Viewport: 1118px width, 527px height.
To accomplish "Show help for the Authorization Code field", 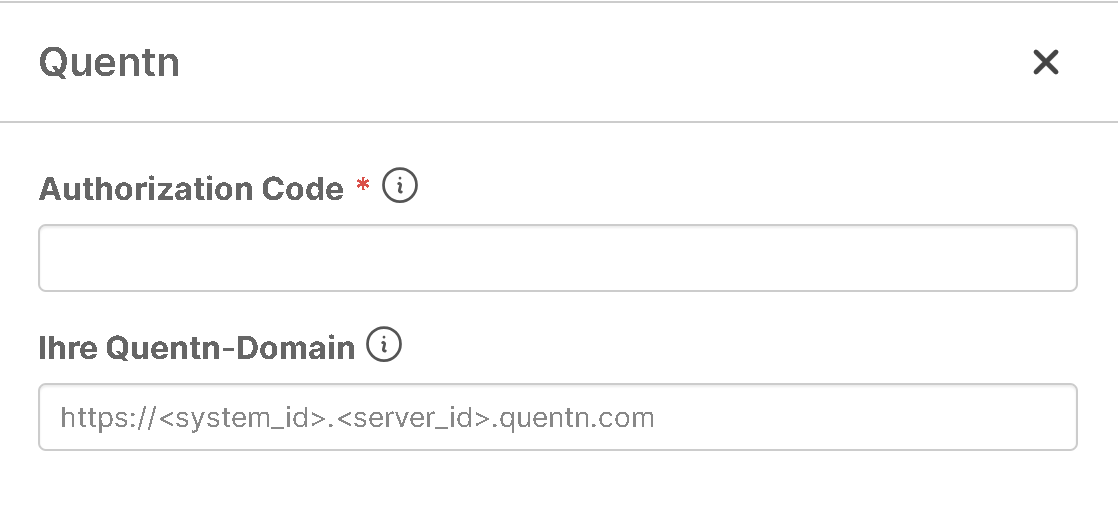I will pyautogui.click(x=400, y=186).
